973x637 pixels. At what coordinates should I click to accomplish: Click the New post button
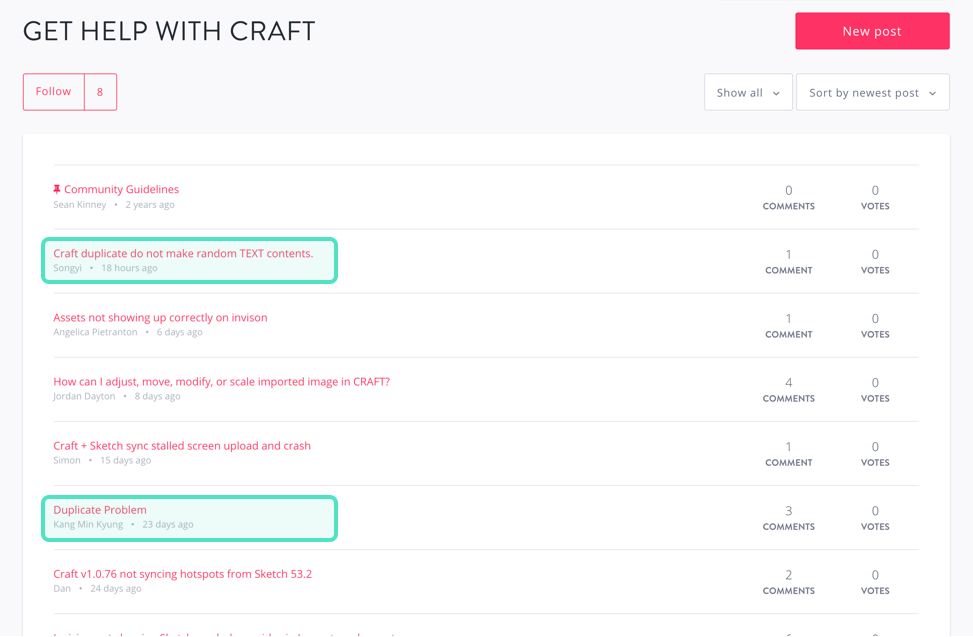[872, 31]
